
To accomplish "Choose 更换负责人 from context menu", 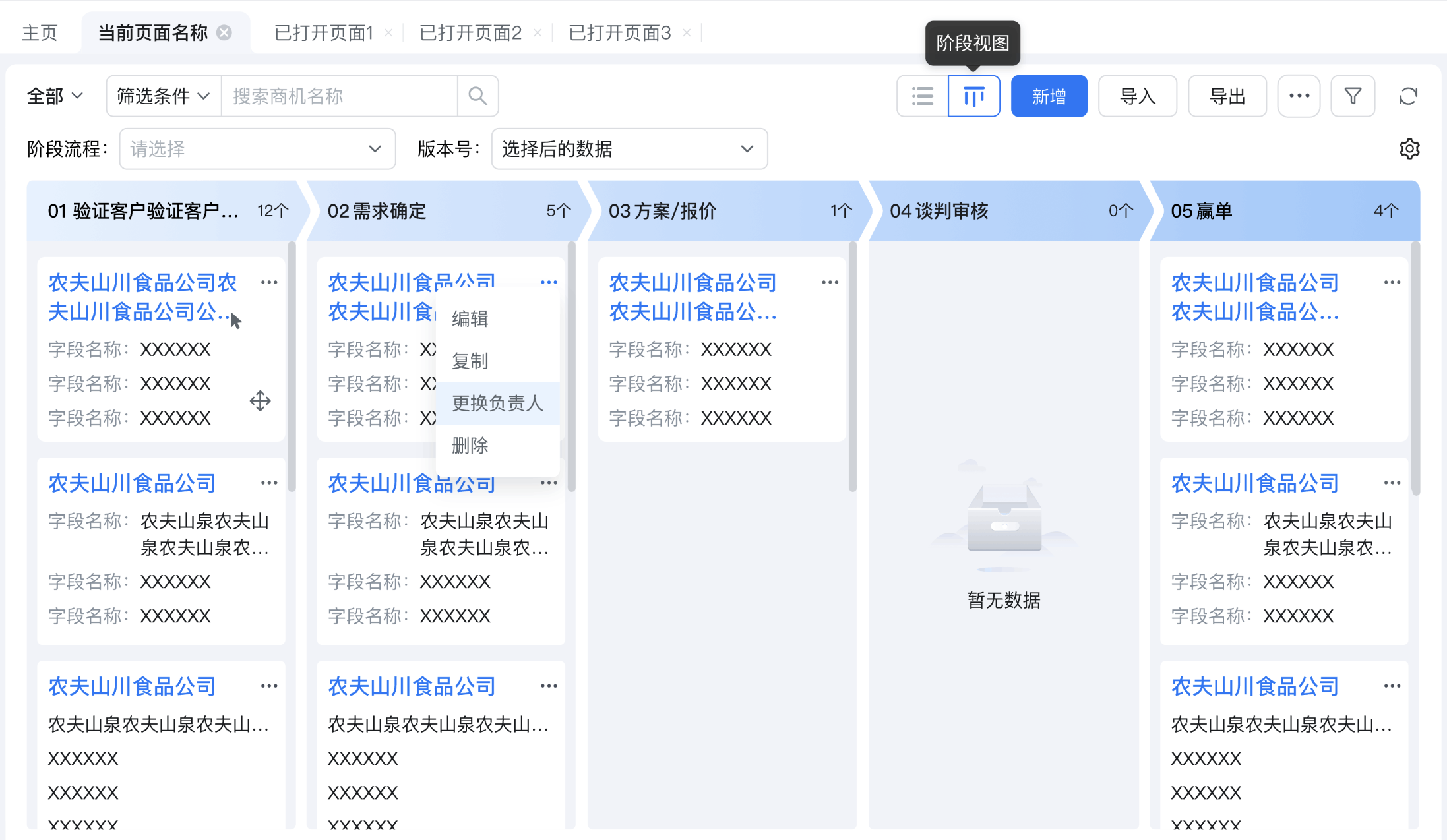I will pos(497,403).
